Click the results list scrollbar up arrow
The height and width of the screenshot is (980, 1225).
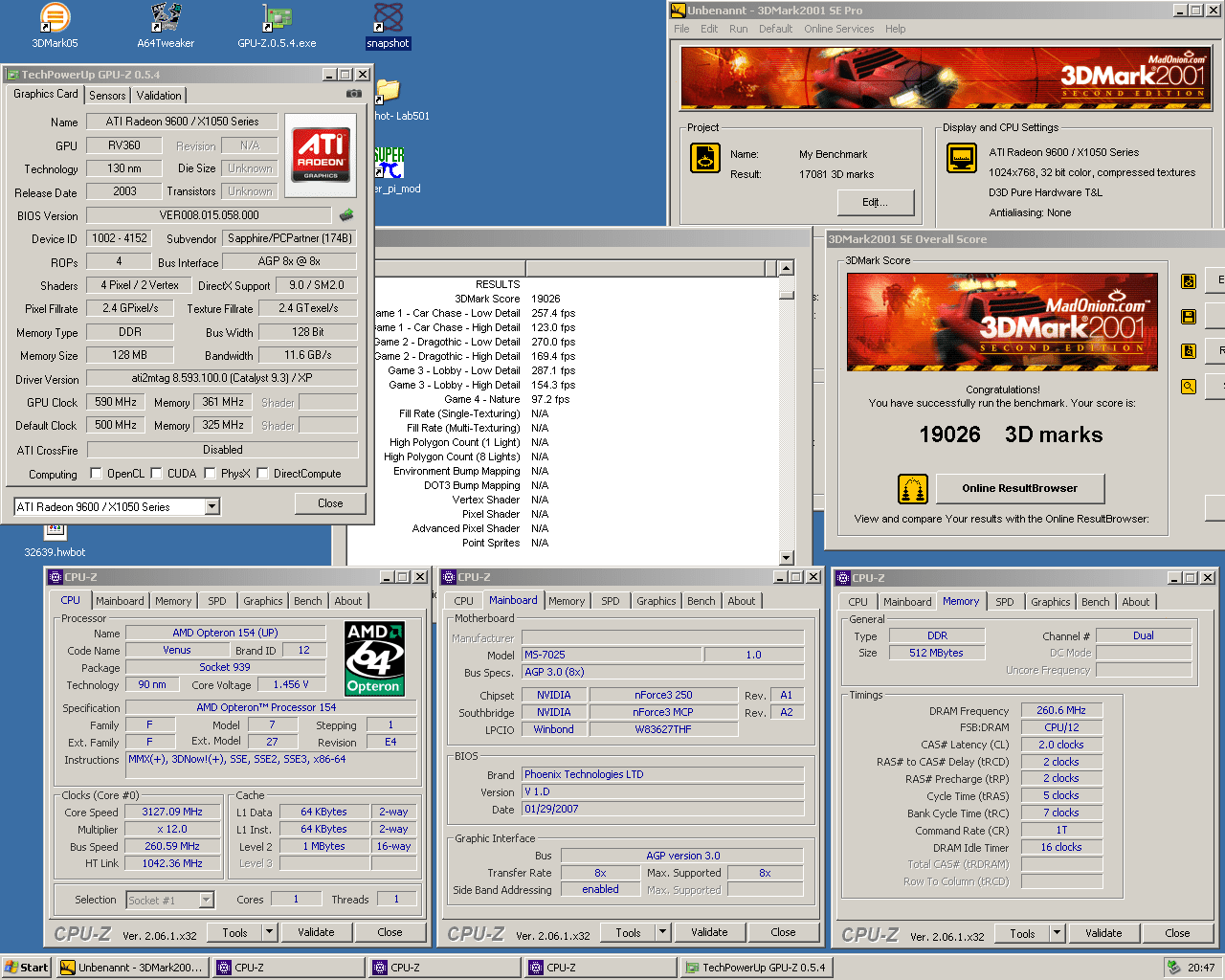point(787,268)
